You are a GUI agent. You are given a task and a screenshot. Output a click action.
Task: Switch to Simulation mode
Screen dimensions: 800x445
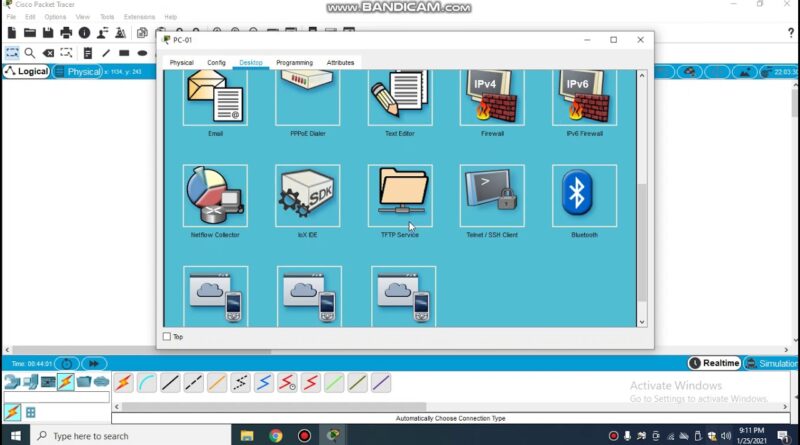(771, 363)
